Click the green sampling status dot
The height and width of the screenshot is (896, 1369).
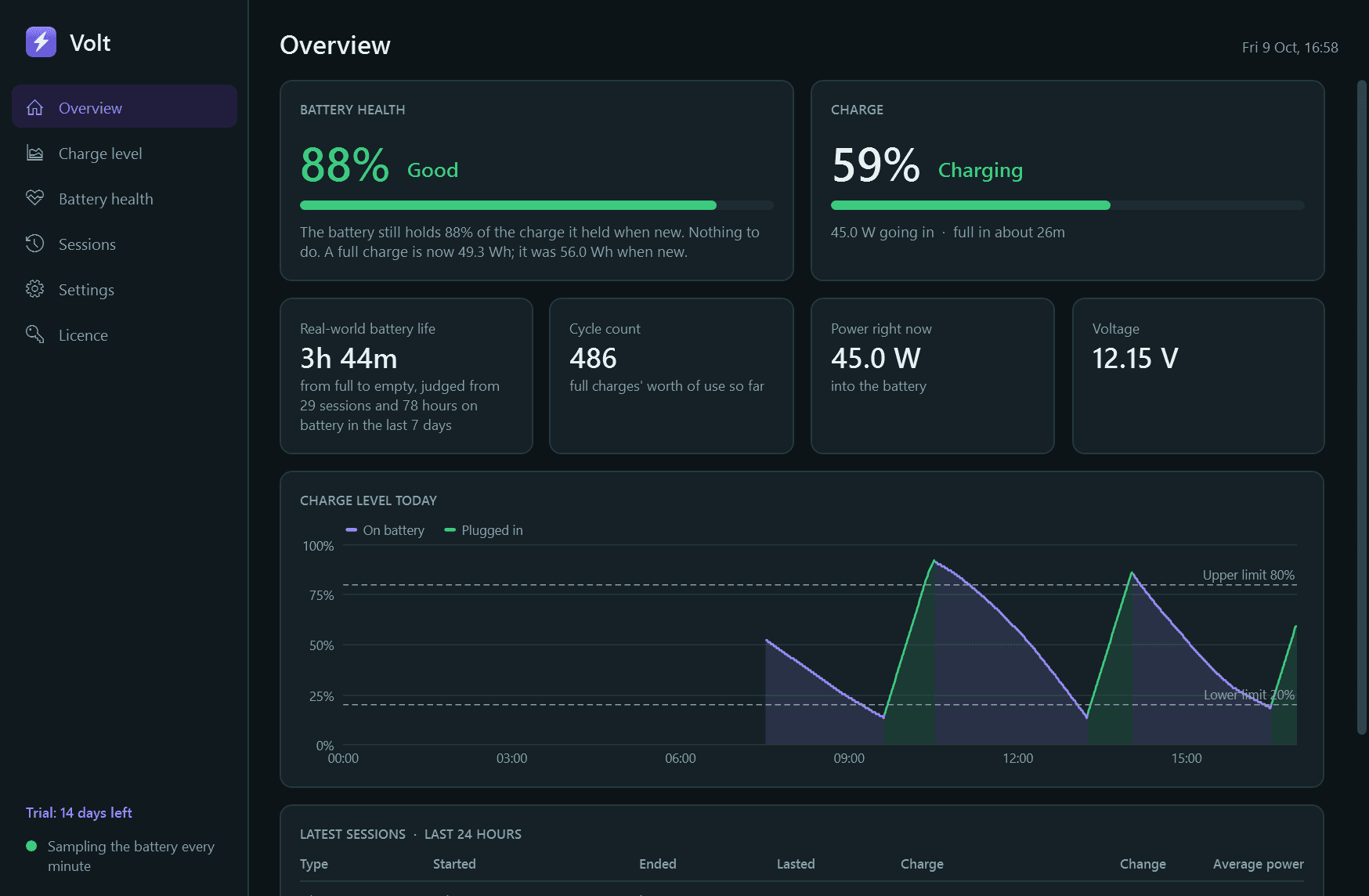(31, 846)
